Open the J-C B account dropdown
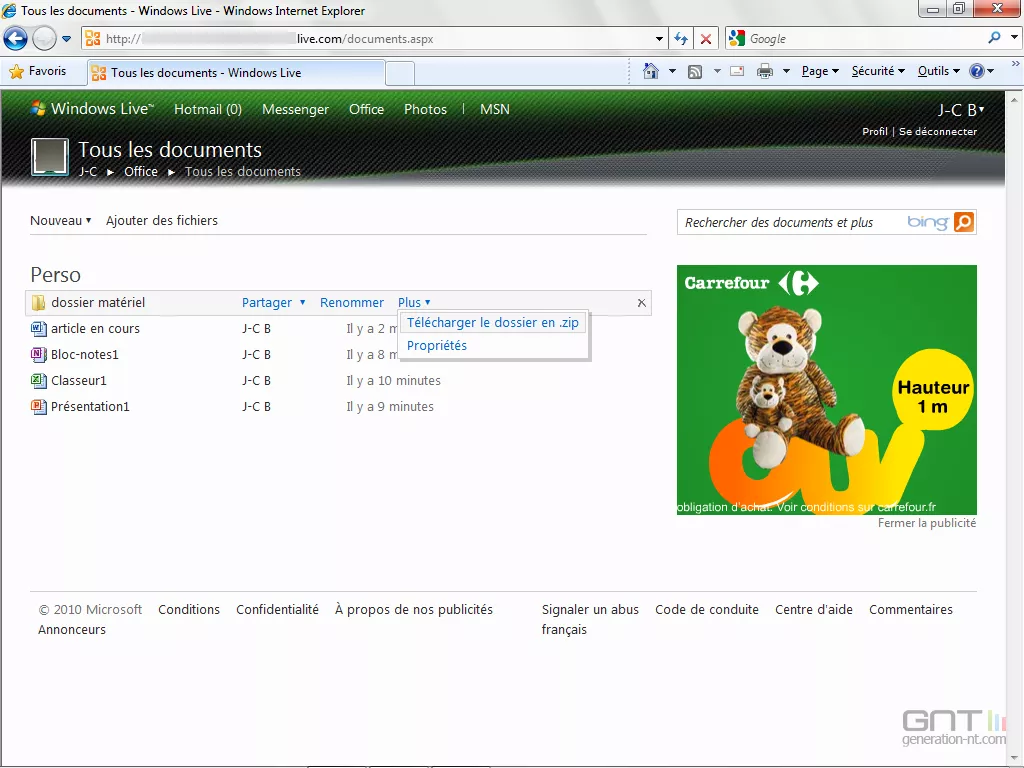 click(x=961, y=110)
